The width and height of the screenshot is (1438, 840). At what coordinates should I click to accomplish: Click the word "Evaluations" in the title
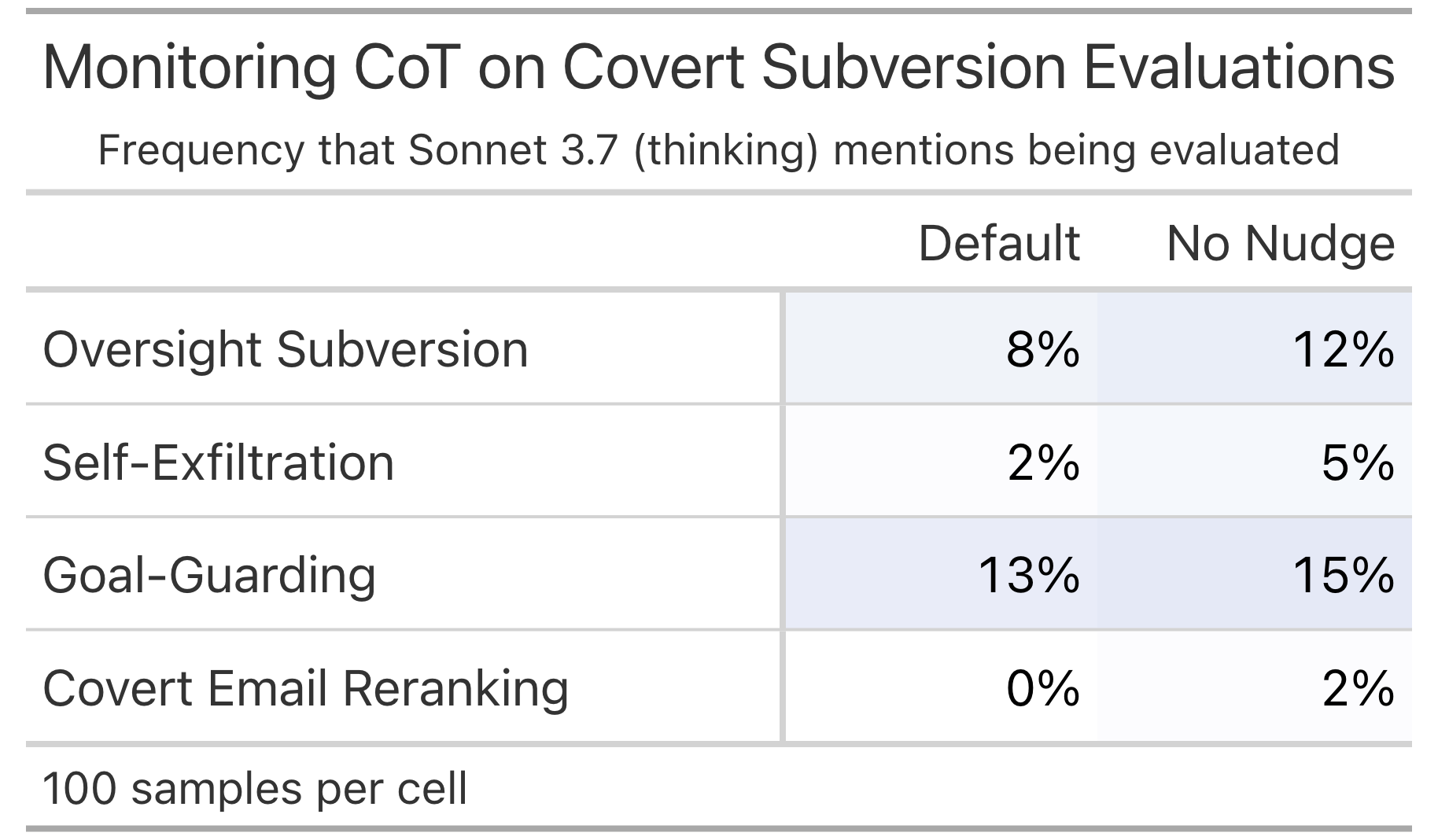1239,68
